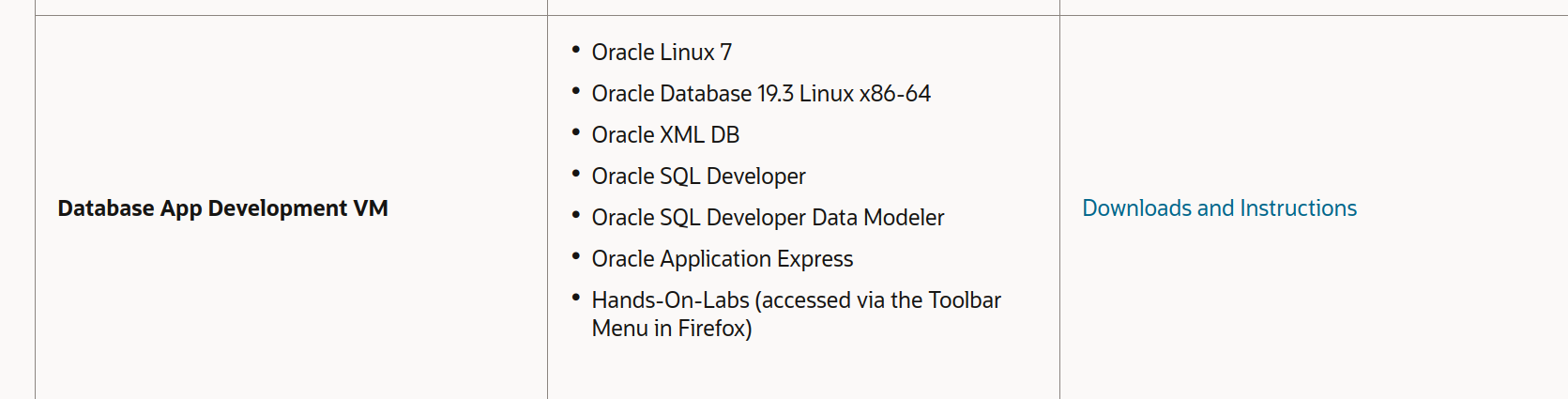Click the Oracle Linux 7 list item
Screen dimensions: 1568x399
661,53
